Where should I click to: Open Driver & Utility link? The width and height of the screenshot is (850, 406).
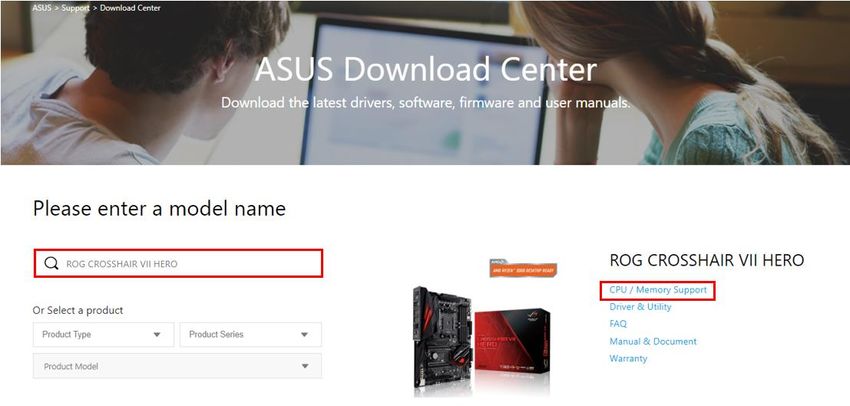[x=640, y=307]
